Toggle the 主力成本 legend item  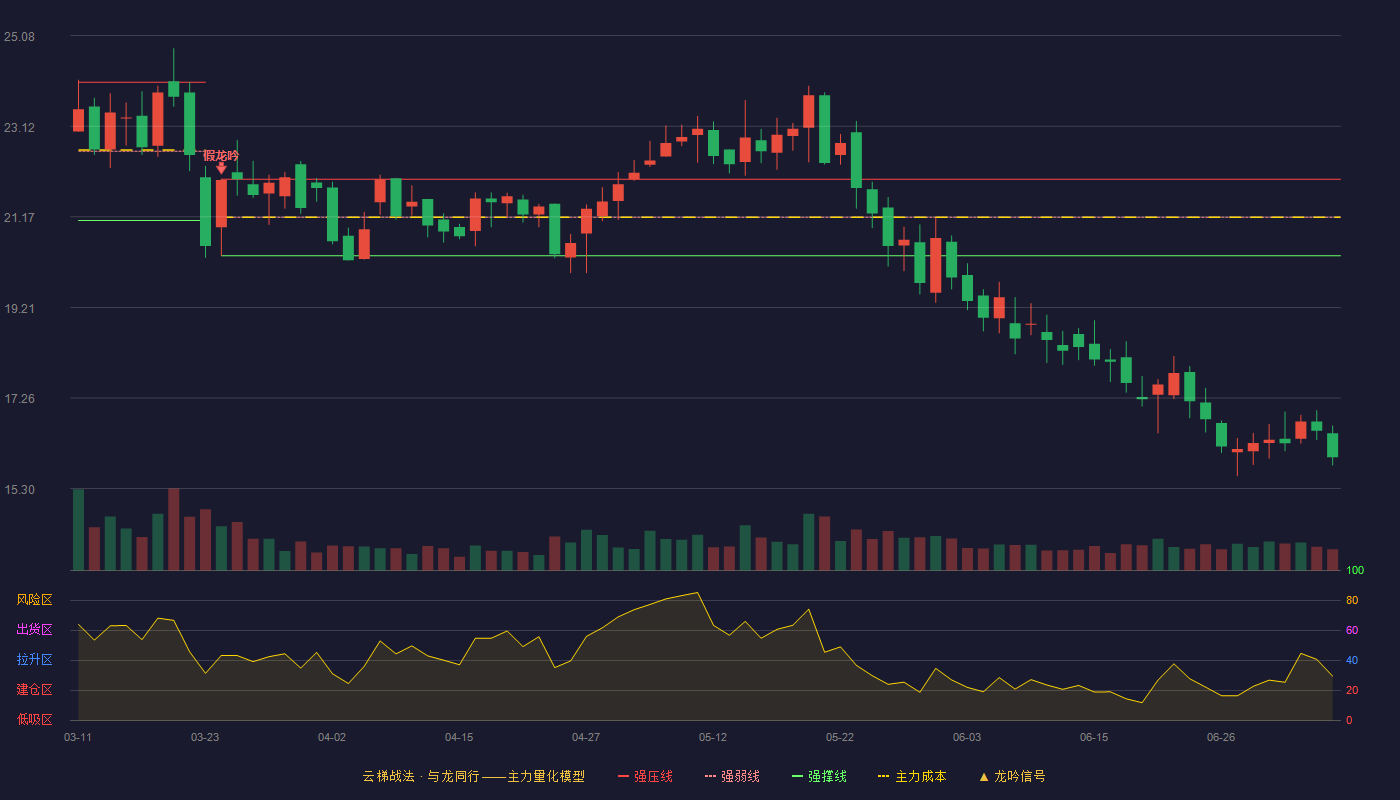pyautogui.click(x=912, y=776)
